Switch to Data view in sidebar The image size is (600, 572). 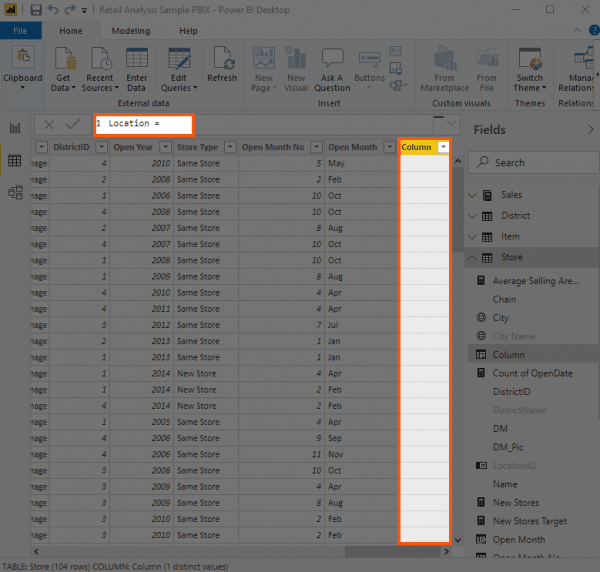[15, 161]
